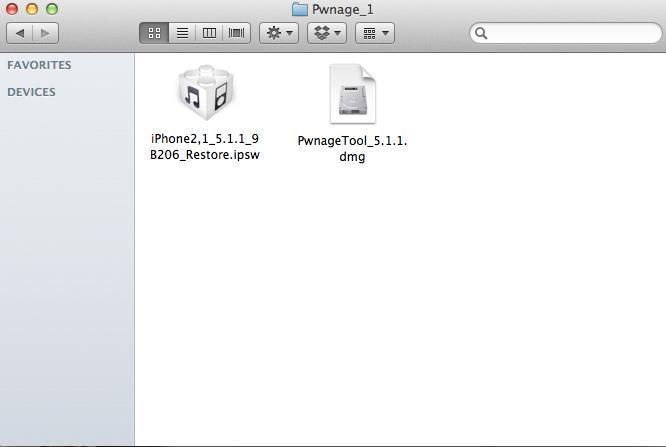Viewport: 666px width, 447px height.
Task: Open the item arrangement dropdown
Action: point(374,33)
